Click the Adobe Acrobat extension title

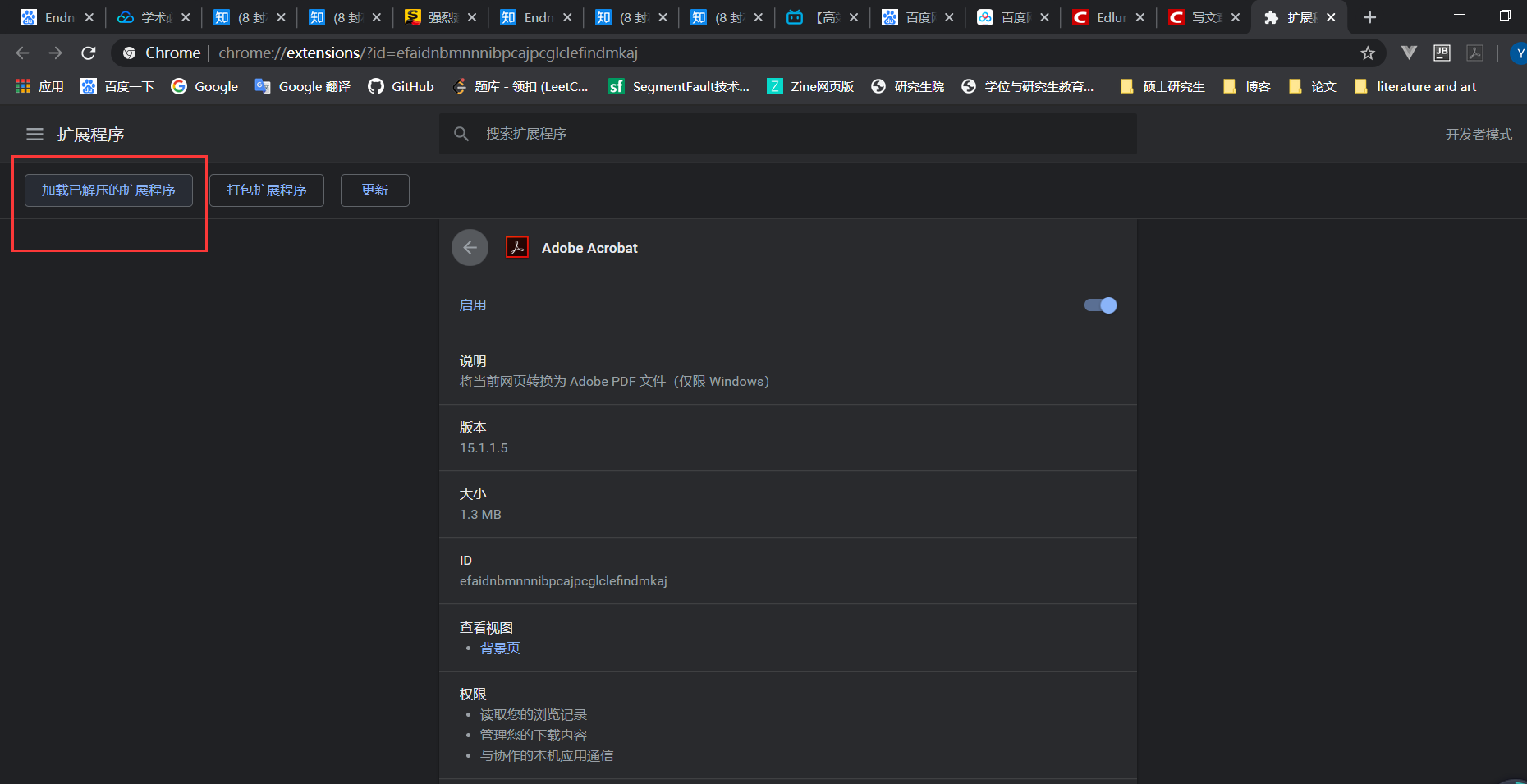(x=589, y=248)
